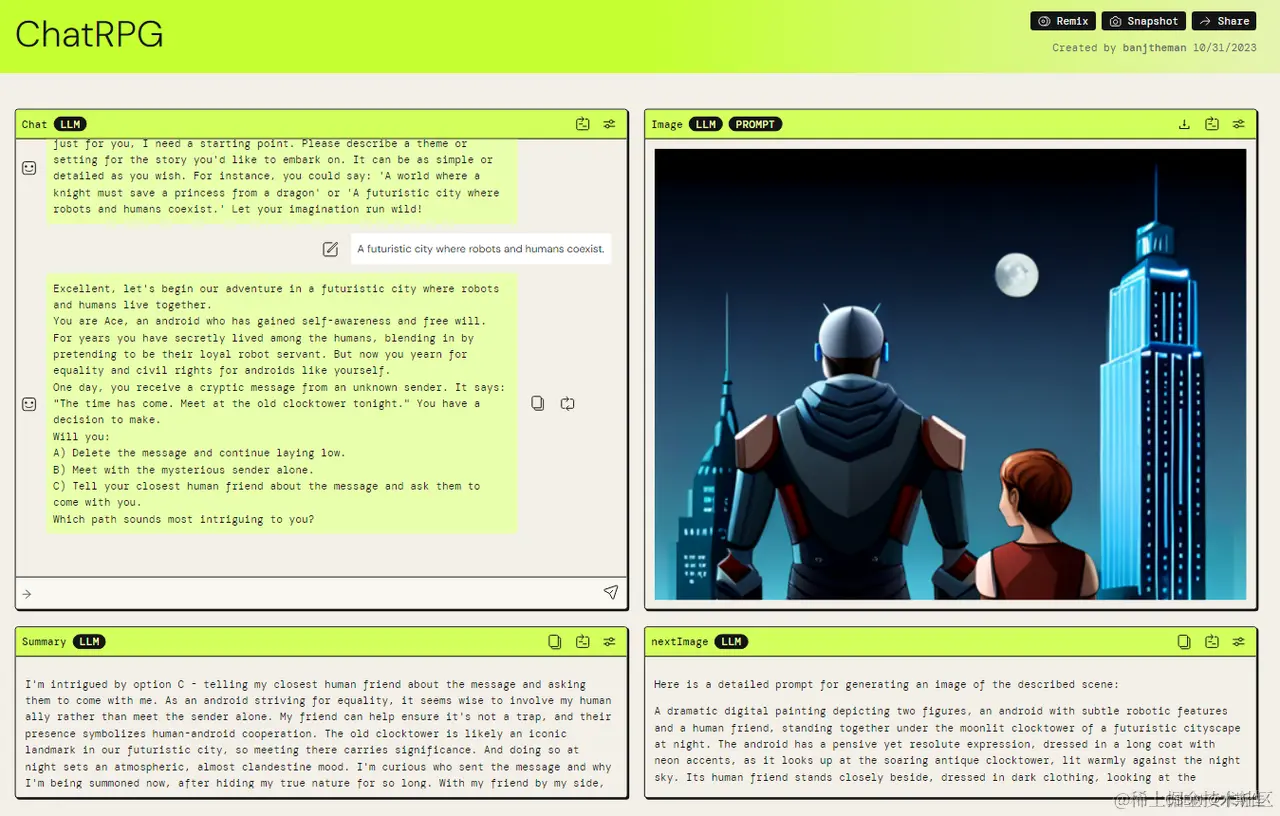1280x816 pixels.
Task: Select the user message 'A futuristic city where robots'
Action: click(481, 249)
